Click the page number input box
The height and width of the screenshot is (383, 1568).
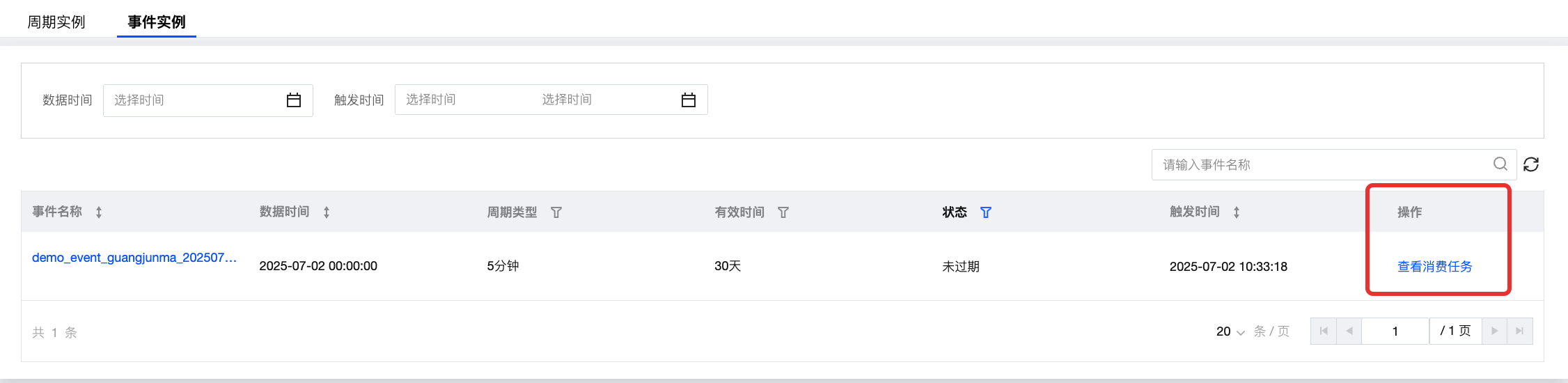(1395, 331)
